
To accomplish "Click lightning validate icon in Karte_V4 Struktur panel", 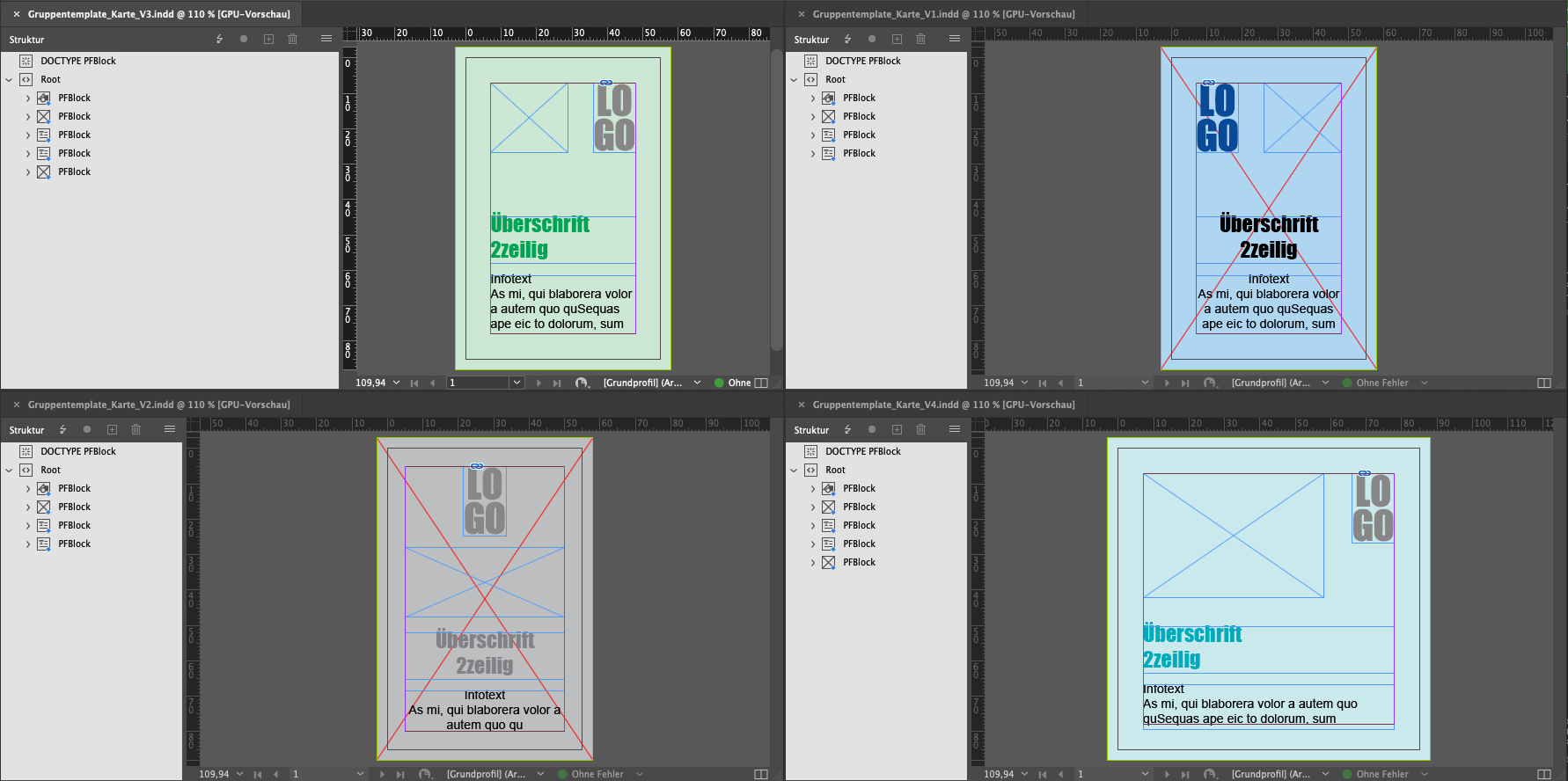I will 847,429.
